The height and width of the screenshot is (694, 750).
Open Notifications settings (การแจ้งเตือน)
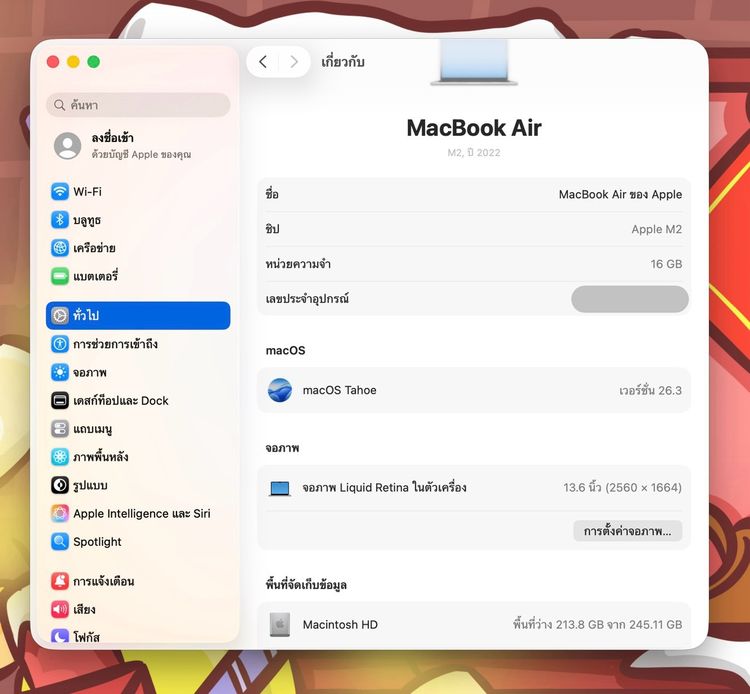tap(138, 581)
